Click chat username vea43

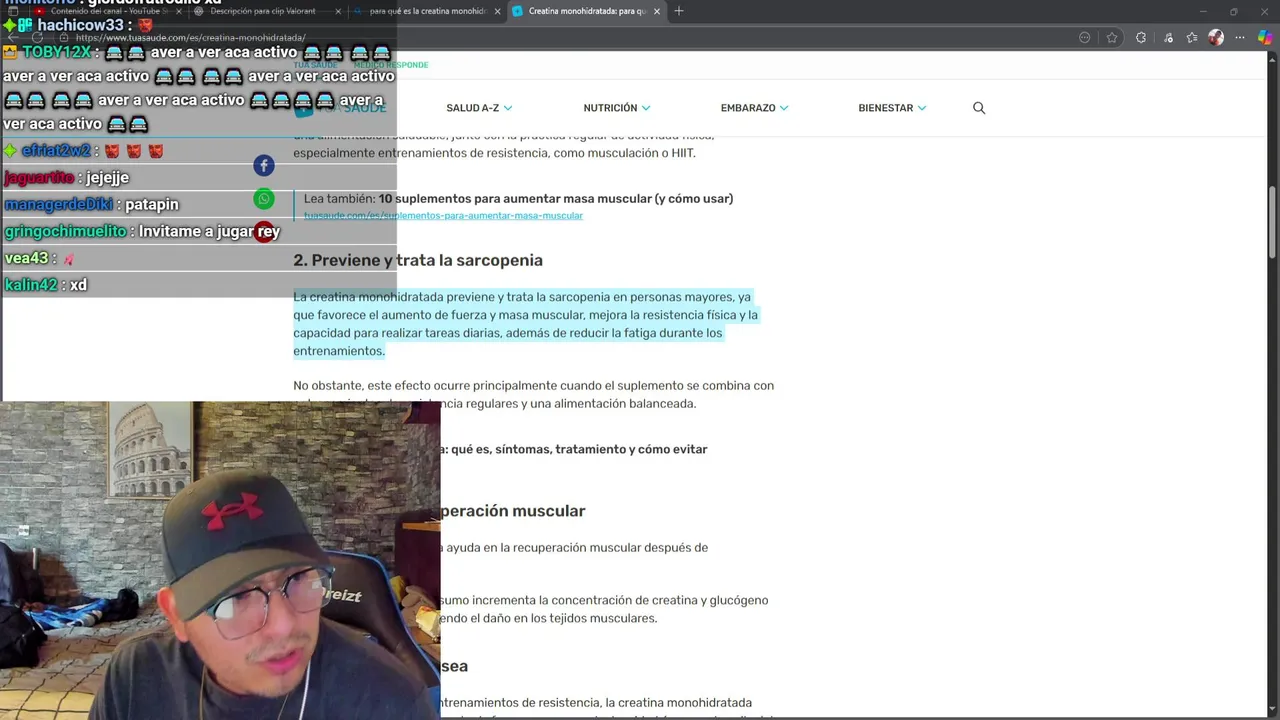26,258
